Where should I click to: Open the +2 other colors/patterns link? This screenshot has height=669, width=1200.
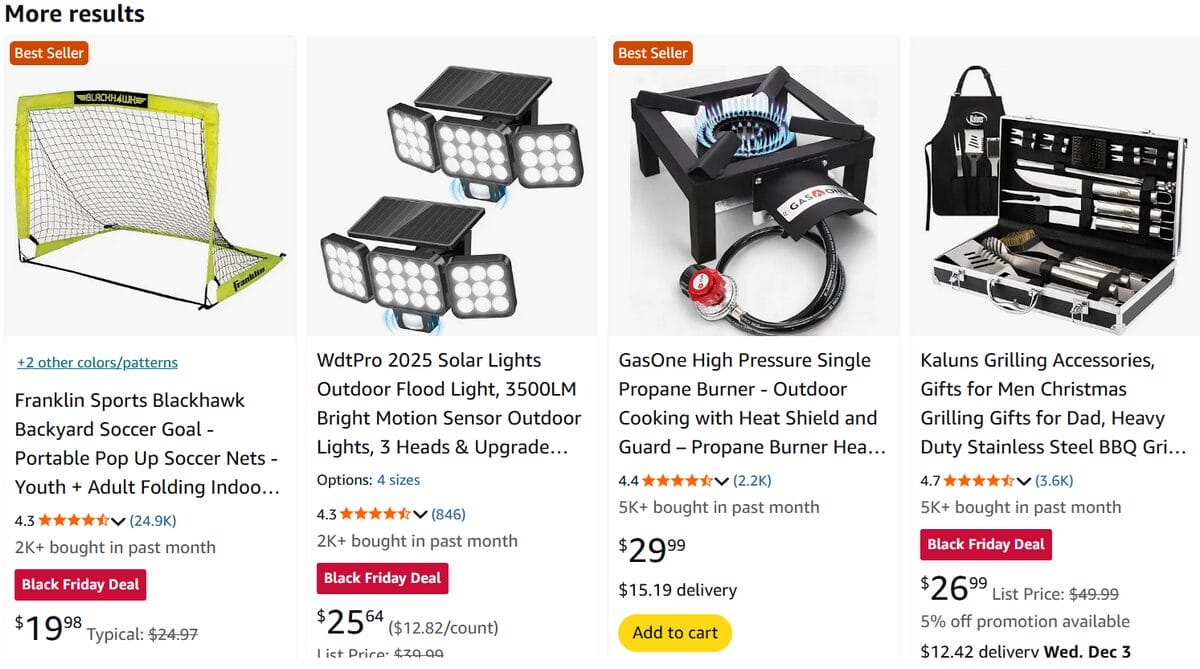point(95,362)
